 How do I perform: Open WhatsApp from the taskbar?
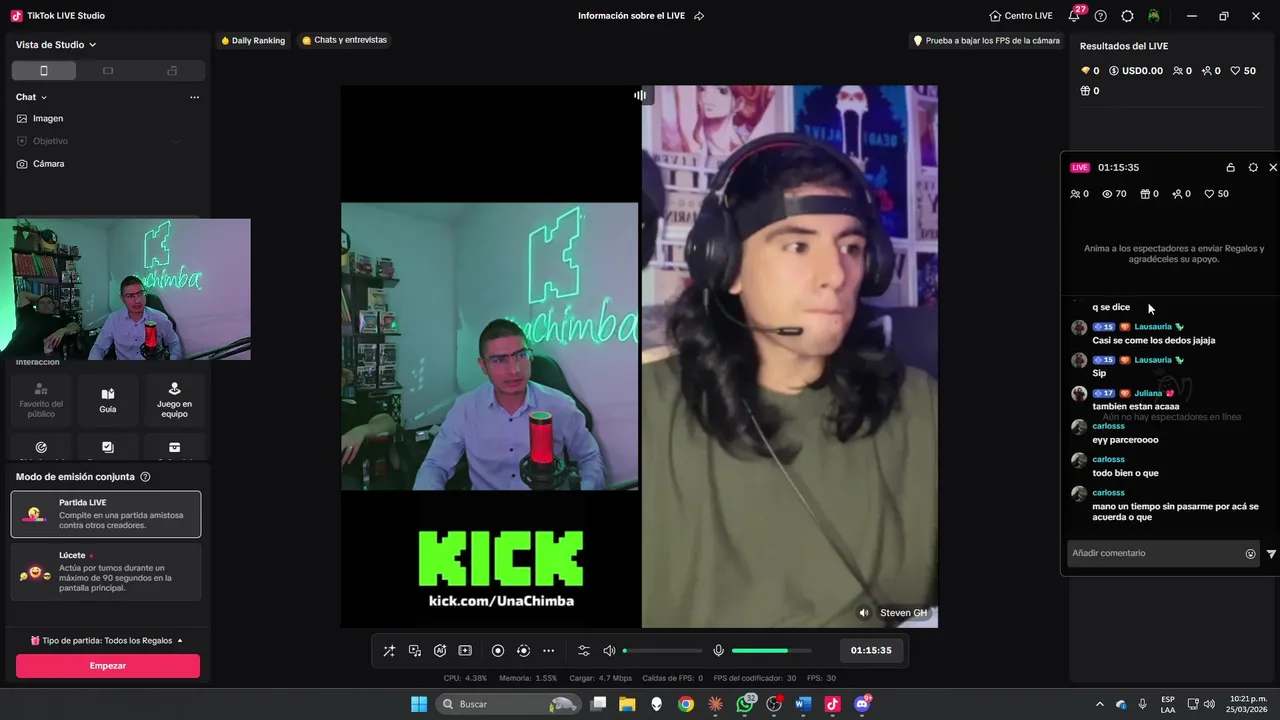point(745,704)
